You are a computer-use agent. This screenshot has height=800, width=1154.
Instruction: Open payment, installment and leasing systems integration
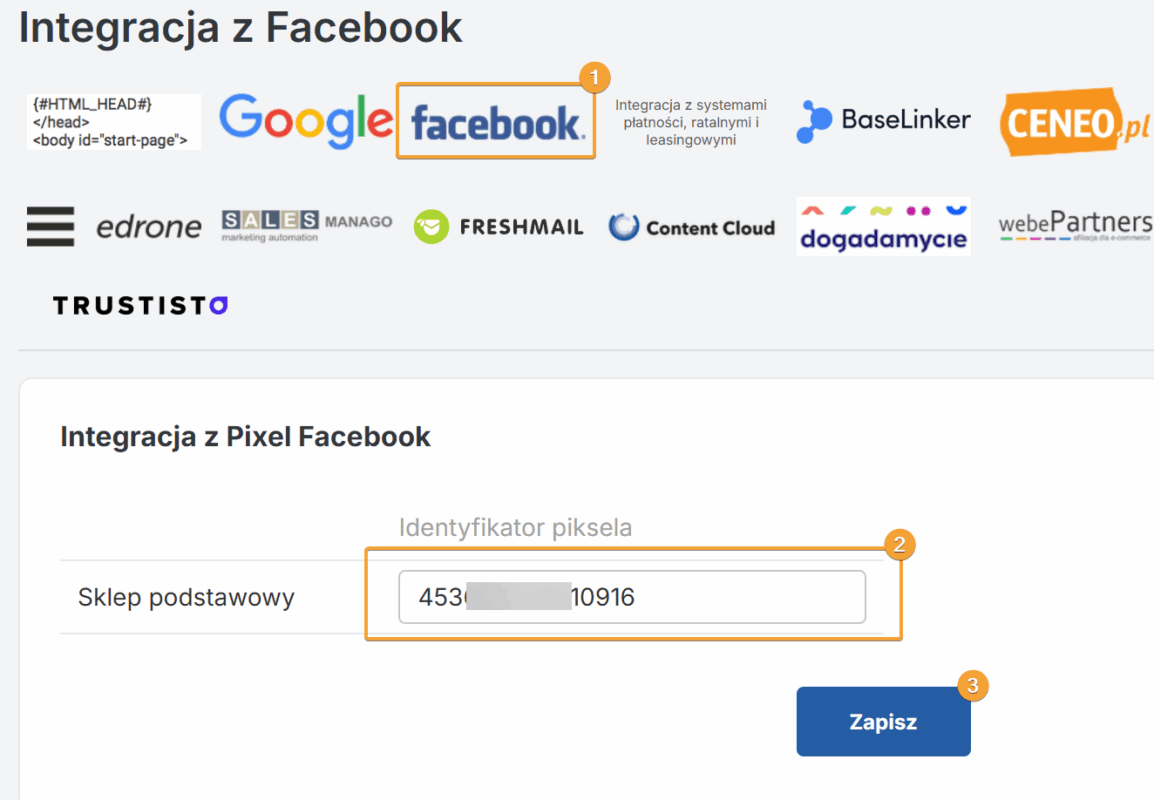pyautogui.click(x=691, y=122)
